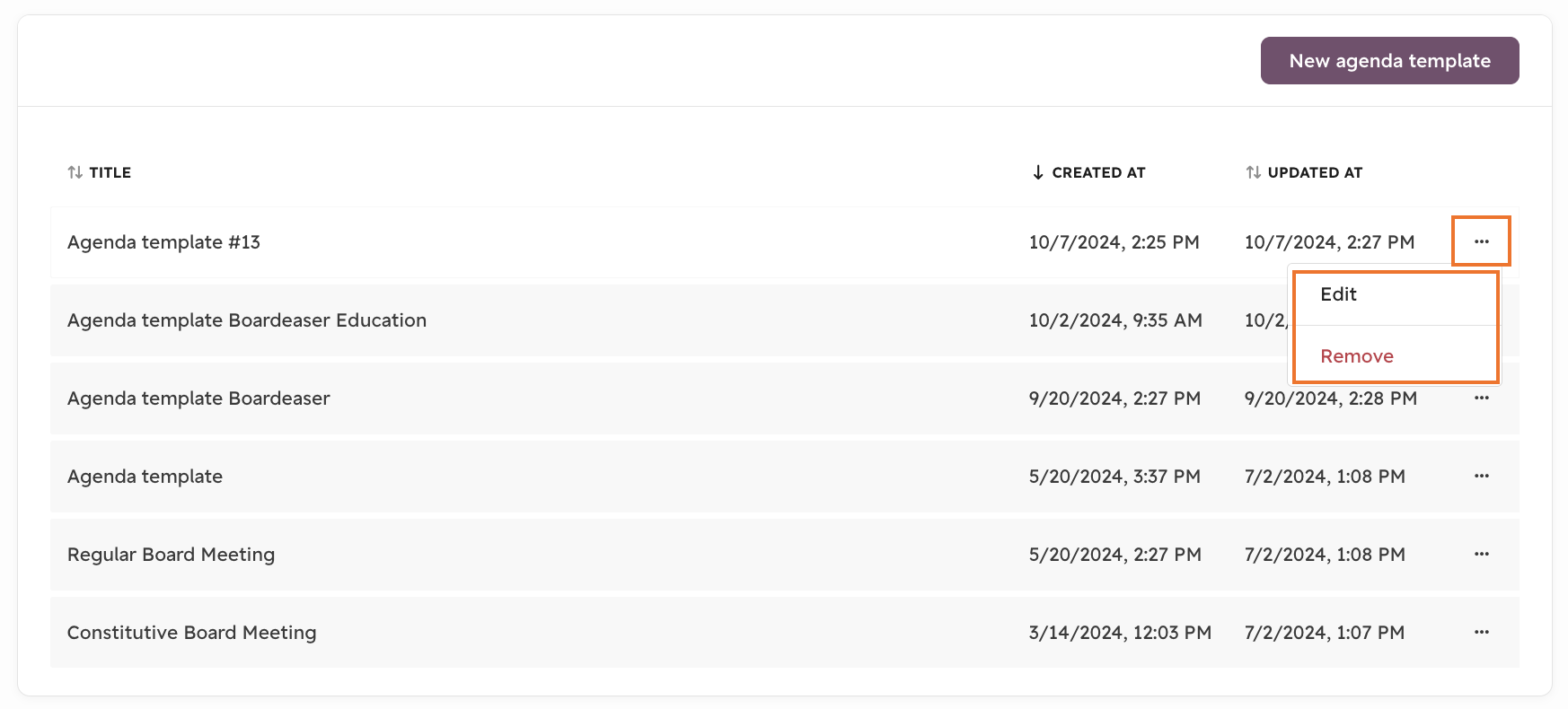This screenshot has width=1568, height=709.
Task: Choose Edit from the dropdown menu
Action: [x=1338, y=294]
